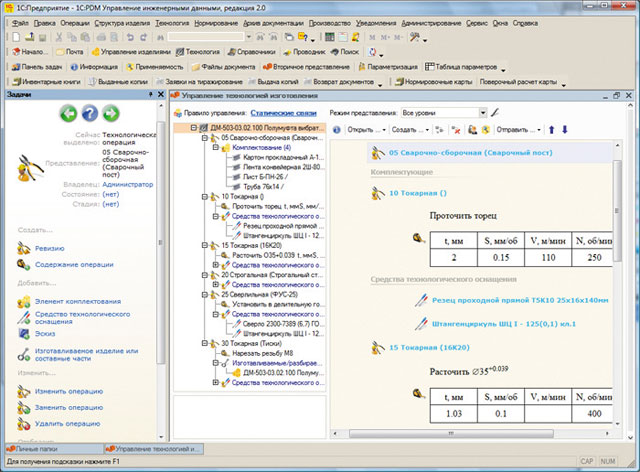Click the calculator table icon in toolbar
The height and width of the screenshot is (472, 640).
pyautogui.click(x=329, y=37)
